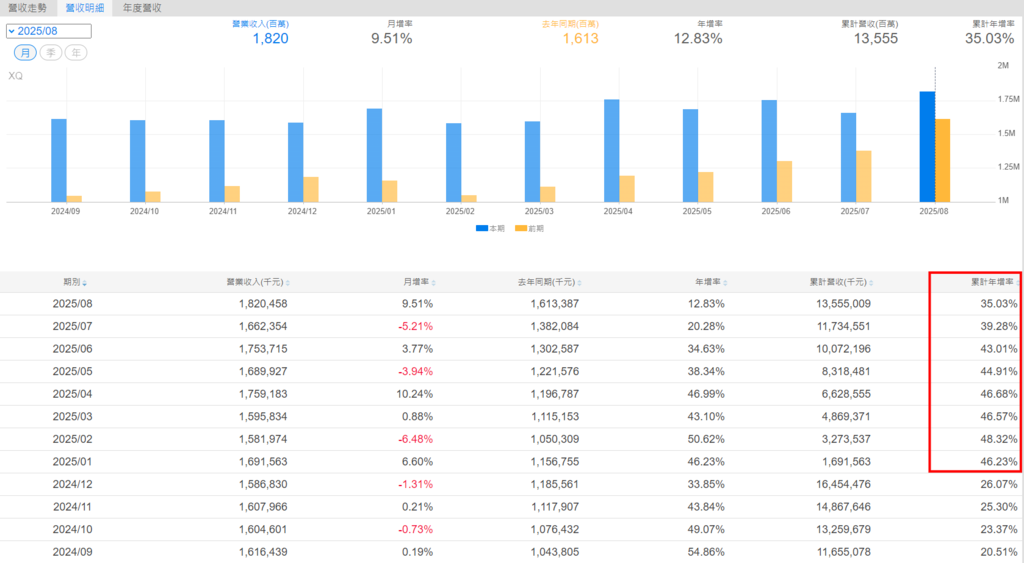Click cell showing 43.10%
The image size is (1024, 563).
click(x=706, y=417)
